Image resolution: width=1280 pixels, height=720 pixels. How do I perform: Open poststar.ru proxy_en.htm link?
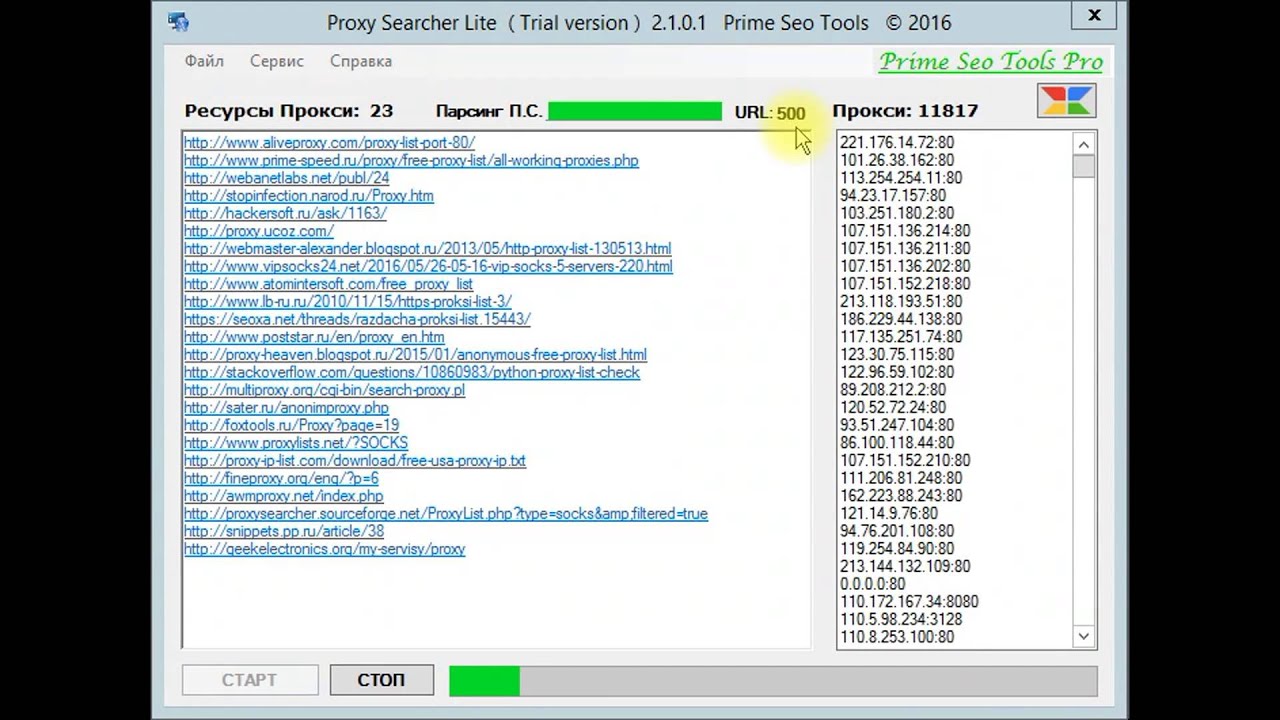click(314, 337)
